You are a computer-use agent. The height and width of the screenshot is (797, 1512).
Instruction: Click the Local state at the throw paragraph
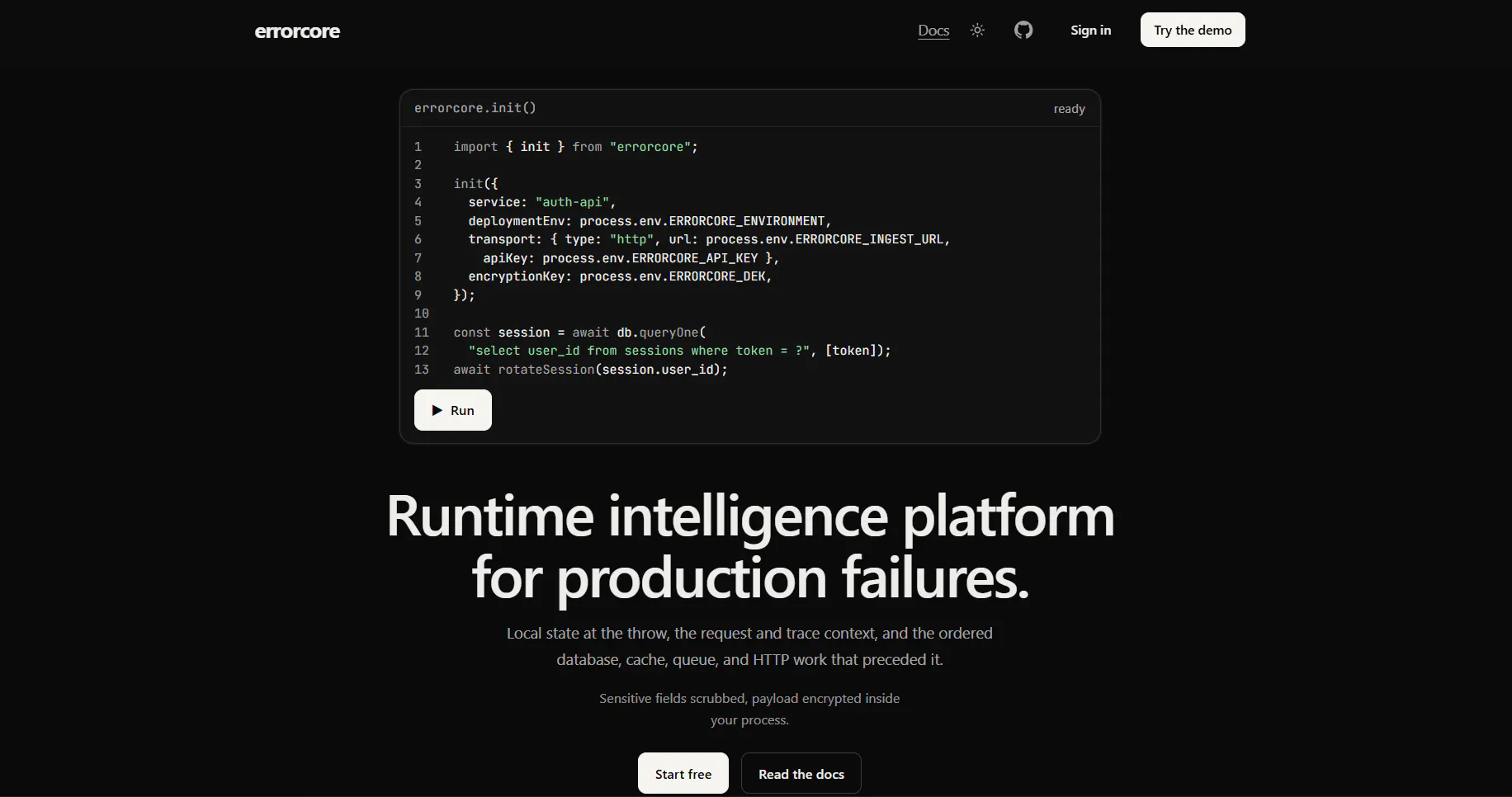[x=749, y=646]
